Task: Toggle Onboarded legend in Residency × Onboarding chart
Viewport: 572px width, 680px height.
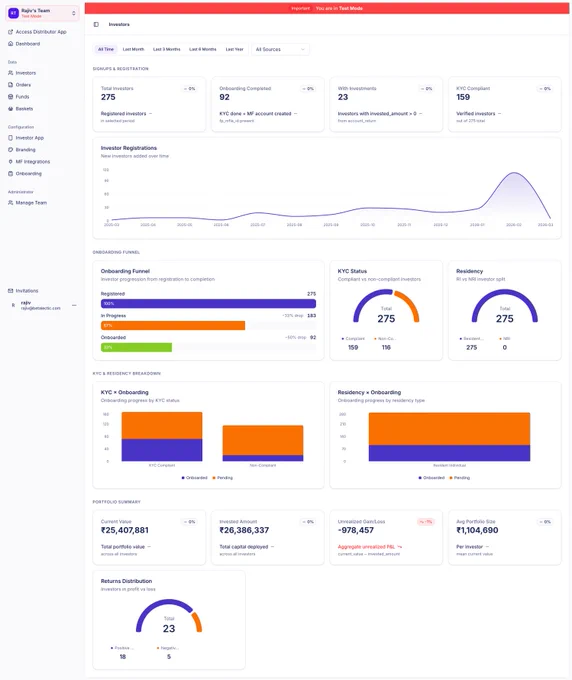Action: pos(431,478)
